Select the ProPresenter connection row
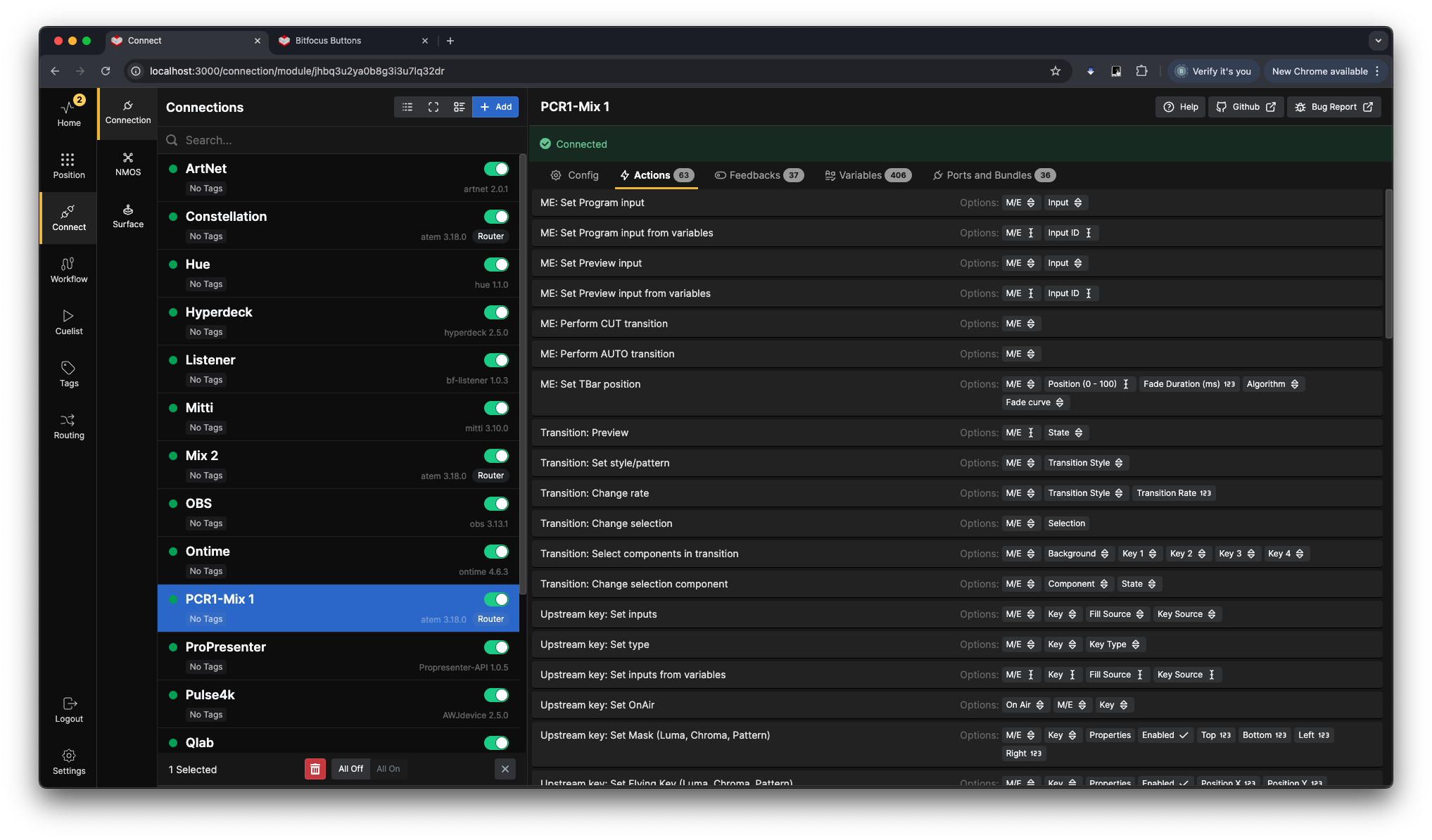This screenshot has width=1432, height=840. tap(339, 656)
